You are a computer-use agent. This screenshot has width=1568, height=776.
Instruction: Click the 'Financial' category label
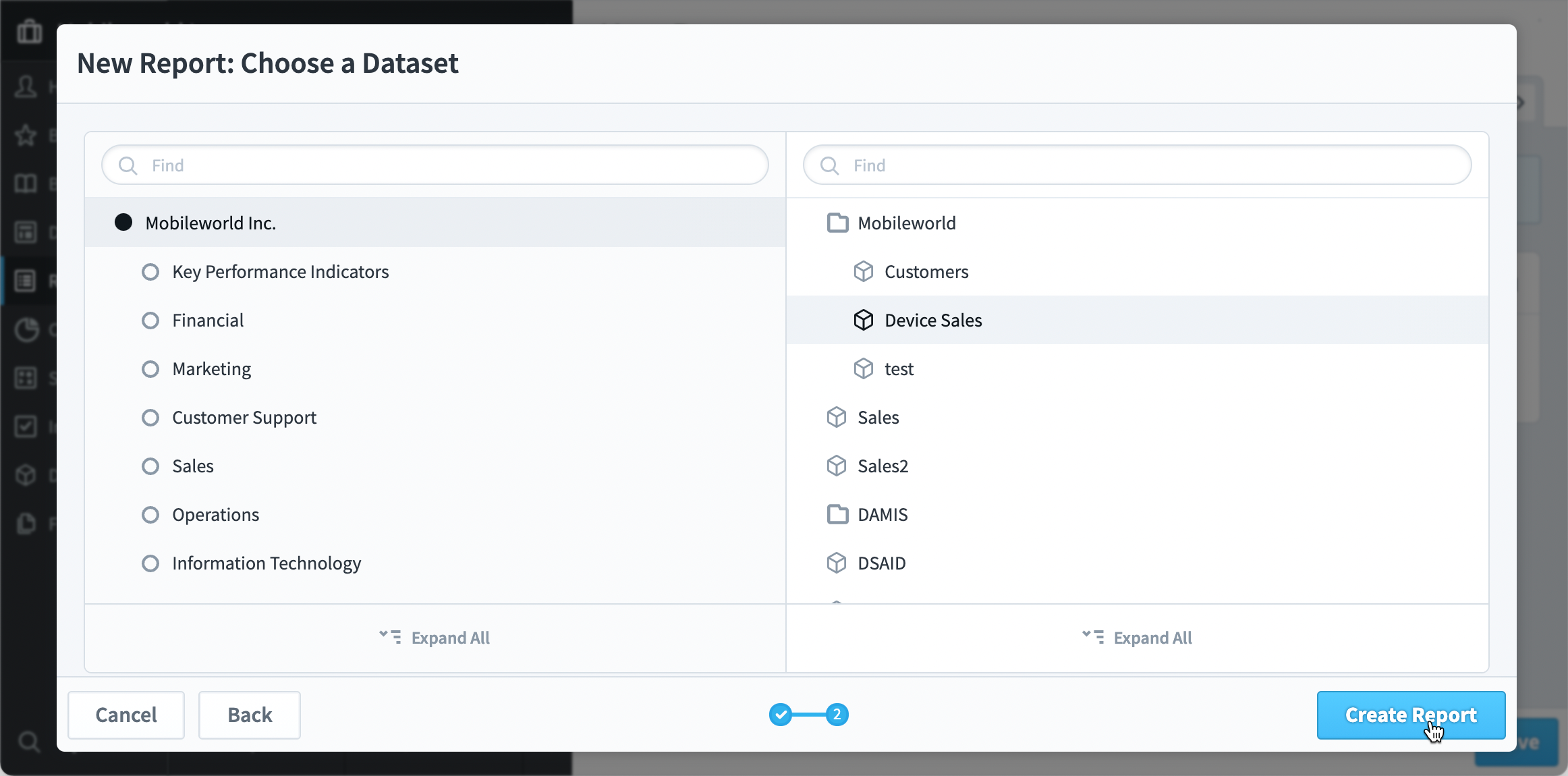tap(208, 321)
